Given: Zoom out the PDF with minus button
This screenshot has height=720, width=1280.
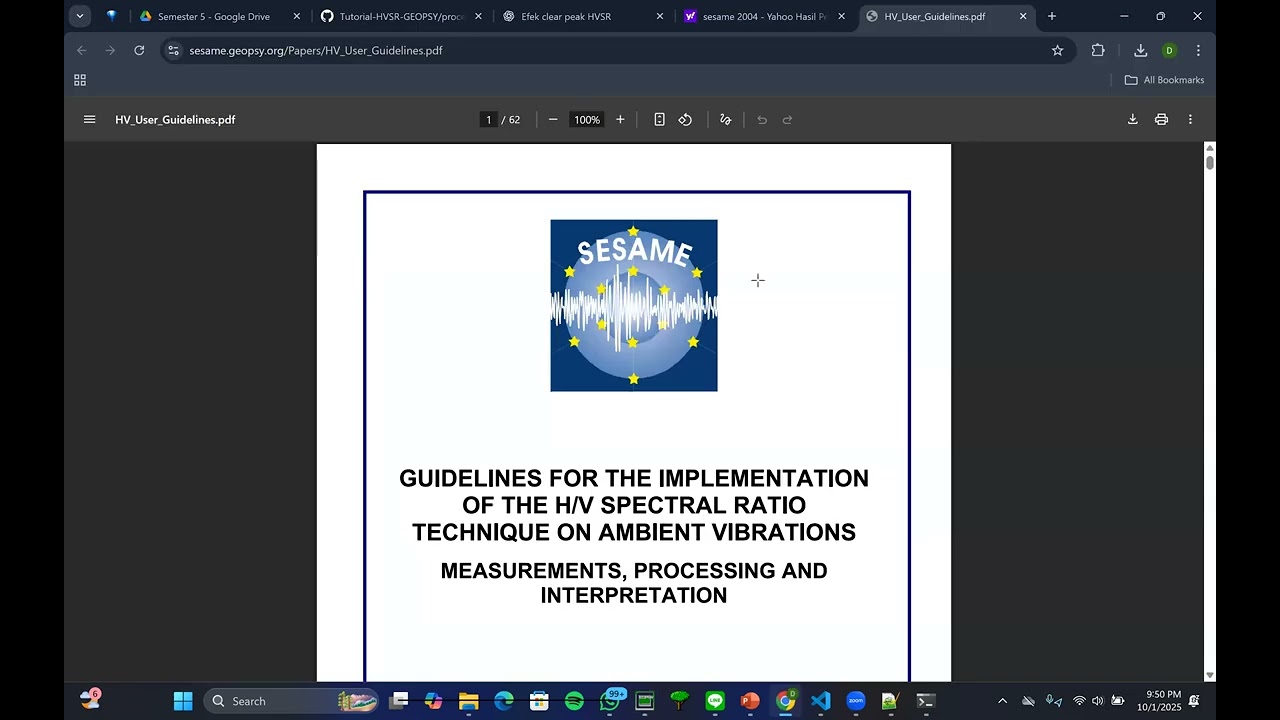Looking at the screenshot, I should (x=553, y=120).
